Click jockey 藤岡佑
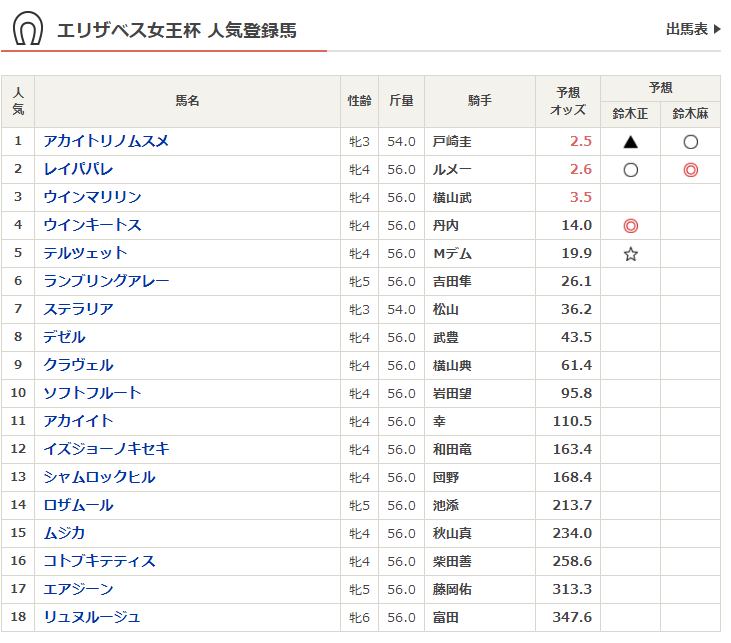This screenshot has width=731, height=643. [452, 589]
